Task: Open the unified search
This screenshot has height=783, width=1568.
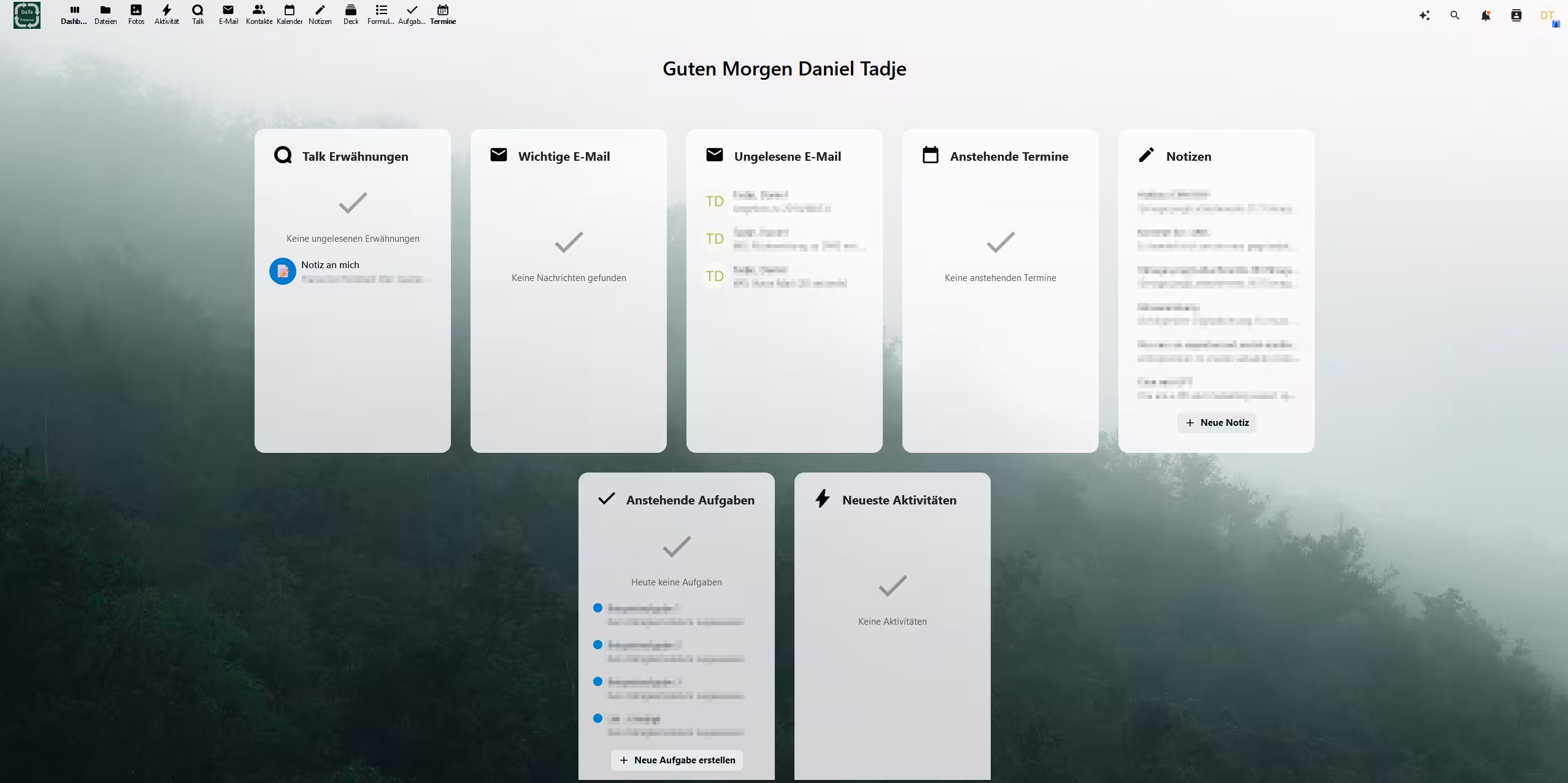Action: pyautogui.click(x=1455, y=15)
